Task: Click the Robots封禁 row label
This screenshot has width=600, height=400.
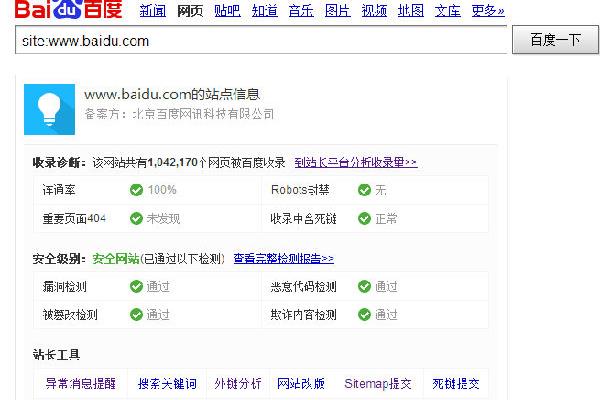Action: tap(300, 190)
